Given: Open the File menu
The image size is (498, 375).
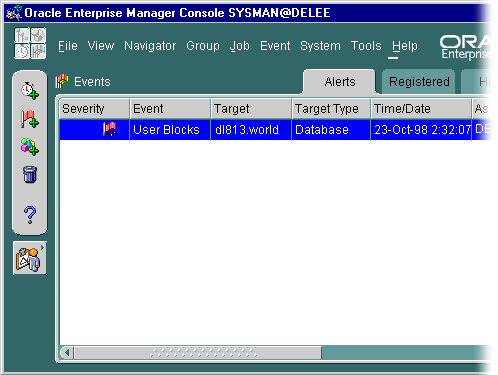Looking at the screenshot, I should tap(68, 46).
